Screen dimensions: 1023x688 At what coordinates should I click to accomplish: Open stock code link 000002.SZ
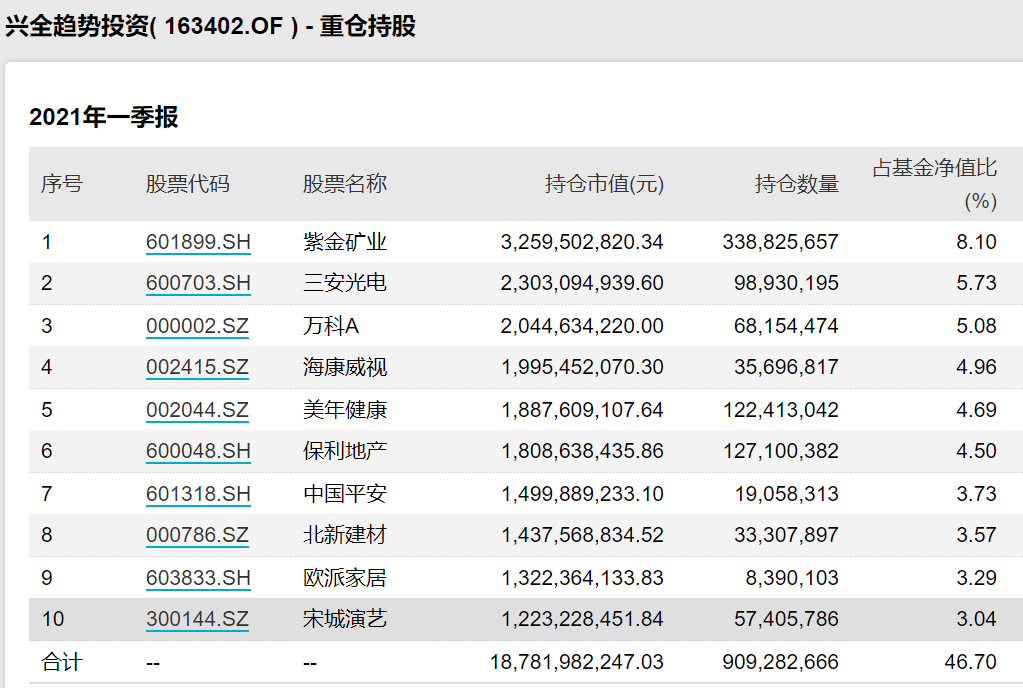pos(197,325)
